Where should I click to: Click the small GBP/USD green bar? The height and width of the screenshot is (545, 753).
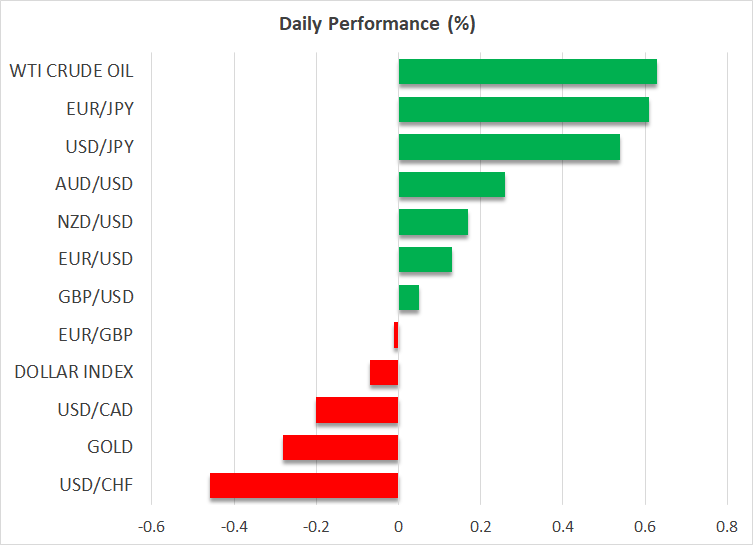409,297
